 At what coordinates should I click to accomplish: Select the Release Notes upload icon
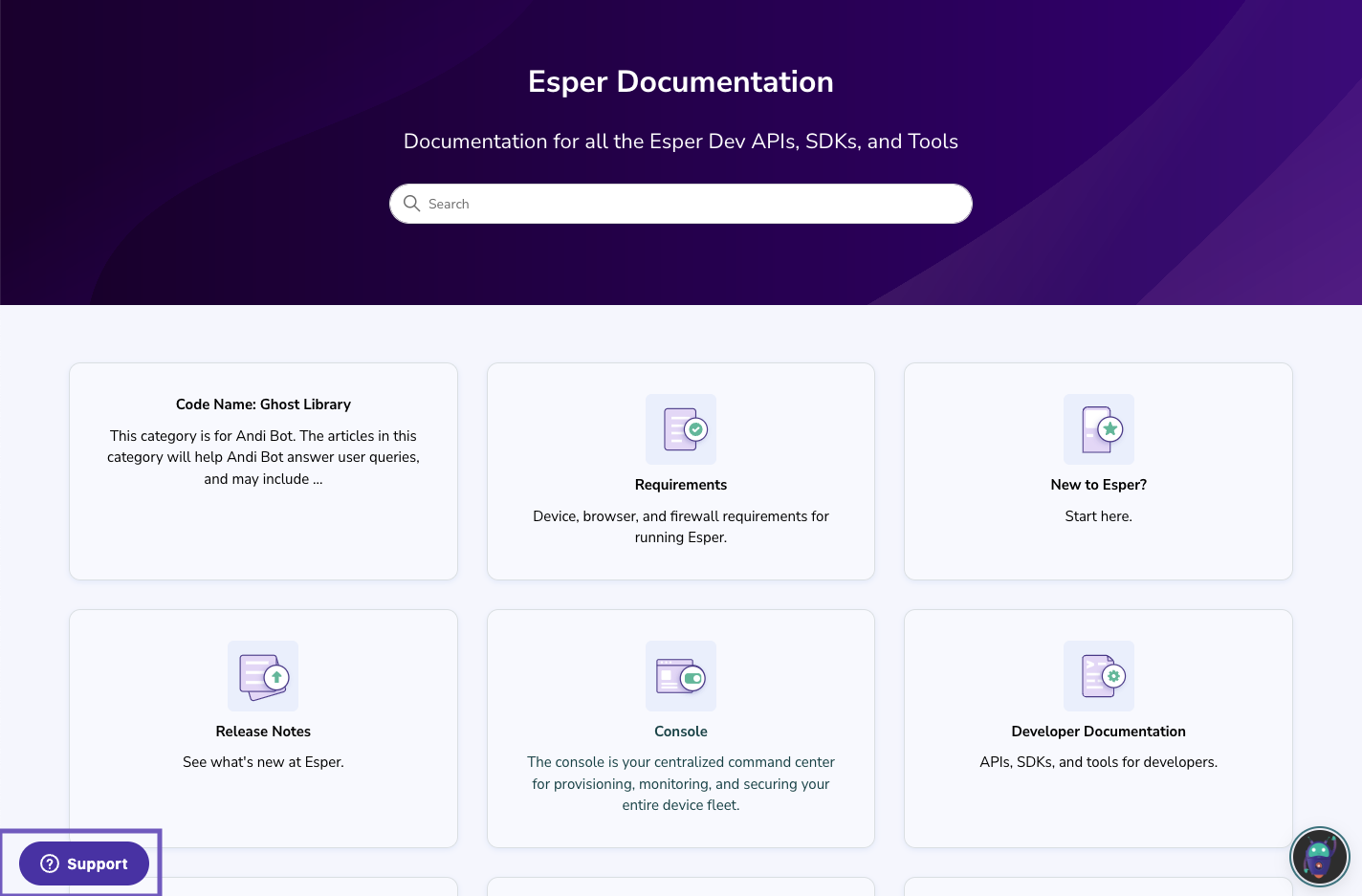[x=263, y=676]
